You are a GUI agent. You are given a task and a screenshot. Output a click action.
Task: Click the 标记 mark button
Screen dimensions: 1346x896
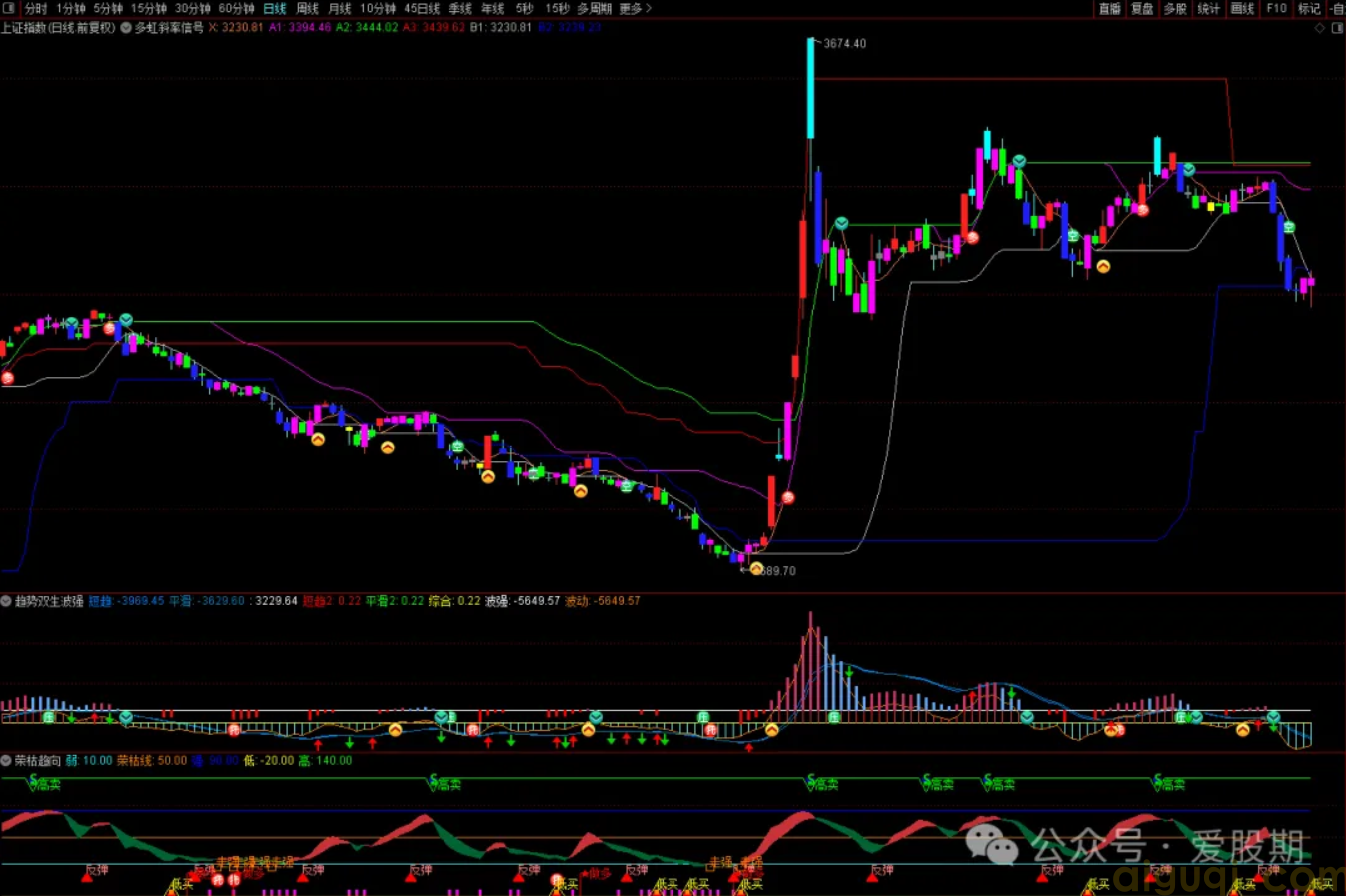tap(1309, 8)
